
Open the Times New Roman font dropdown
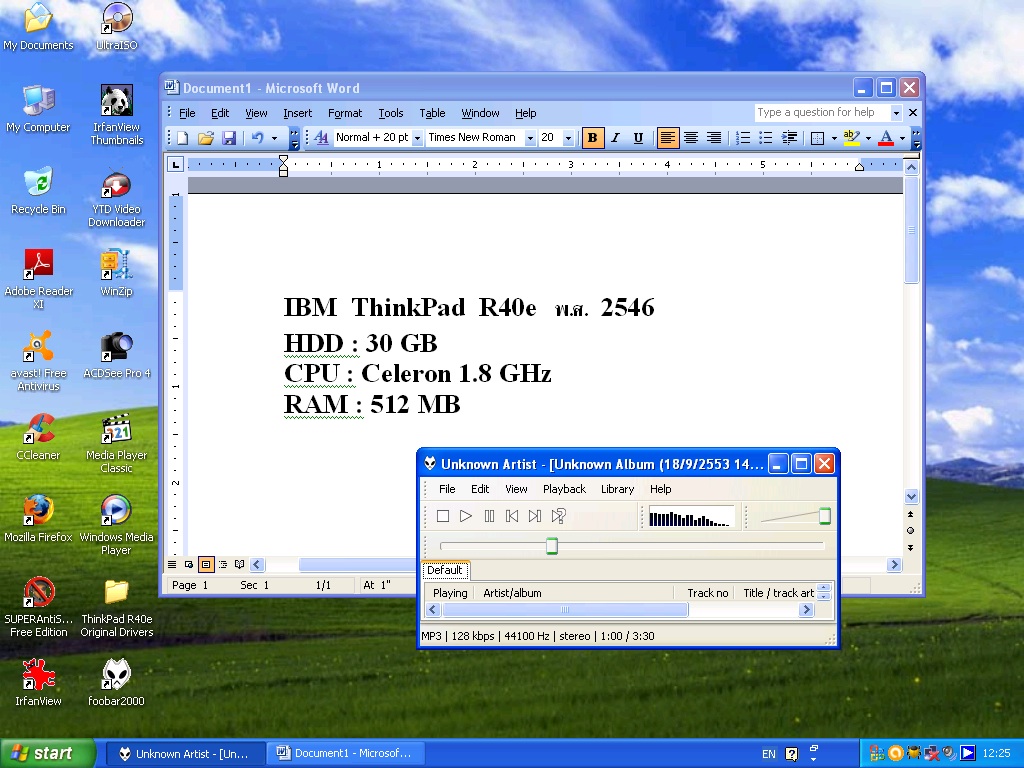click(530, 138)
